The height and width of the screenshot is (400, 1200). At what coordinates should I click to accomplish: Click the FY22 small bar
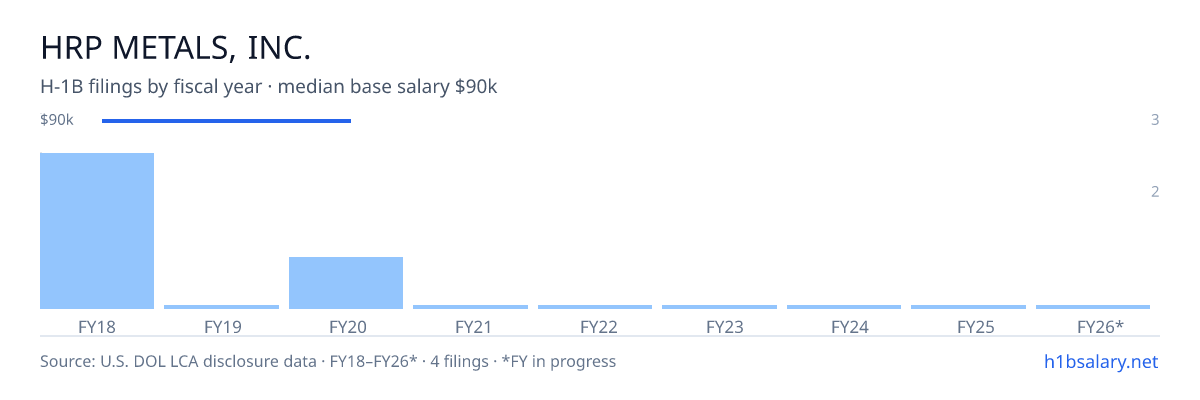click(x=595, y=307)
